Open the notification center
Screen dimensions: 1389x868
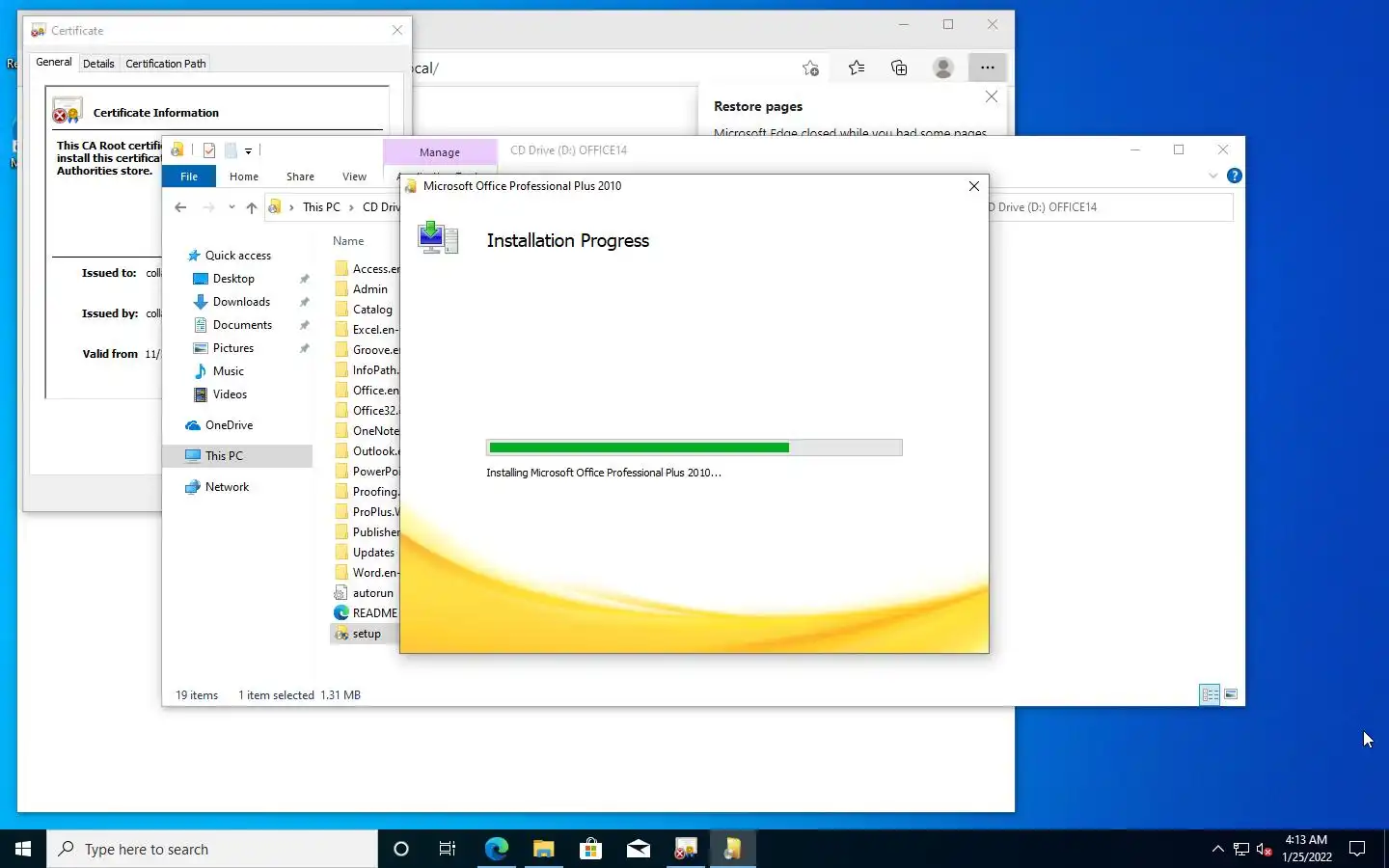pyautogui.click(x=1357, y=849)
